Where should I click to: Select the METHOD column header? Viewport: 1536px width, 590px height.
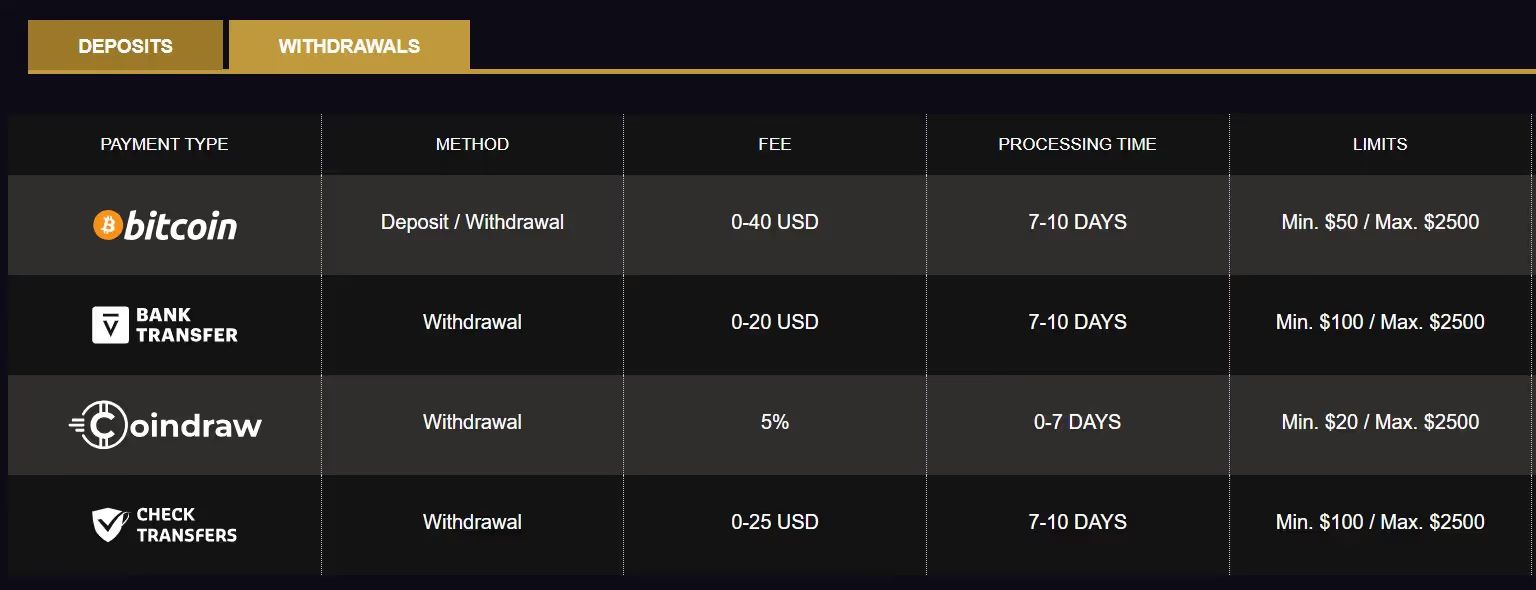click(x=472, y=144)
